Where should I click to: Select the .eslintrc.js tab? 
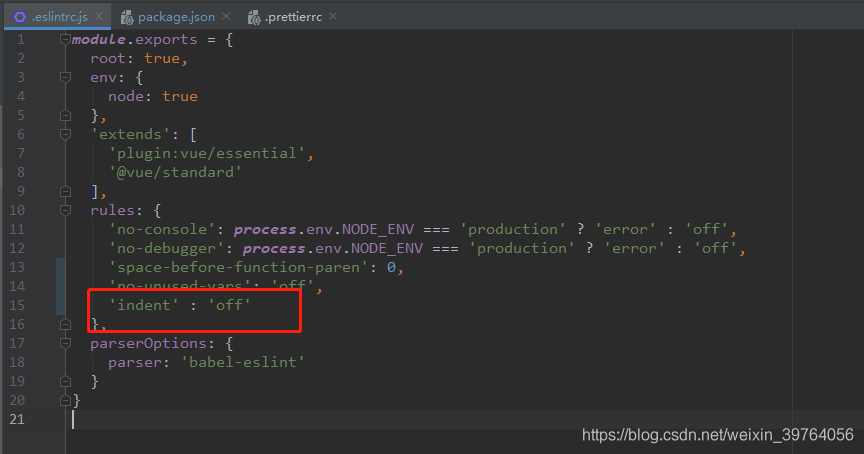(x=60, y=17)
